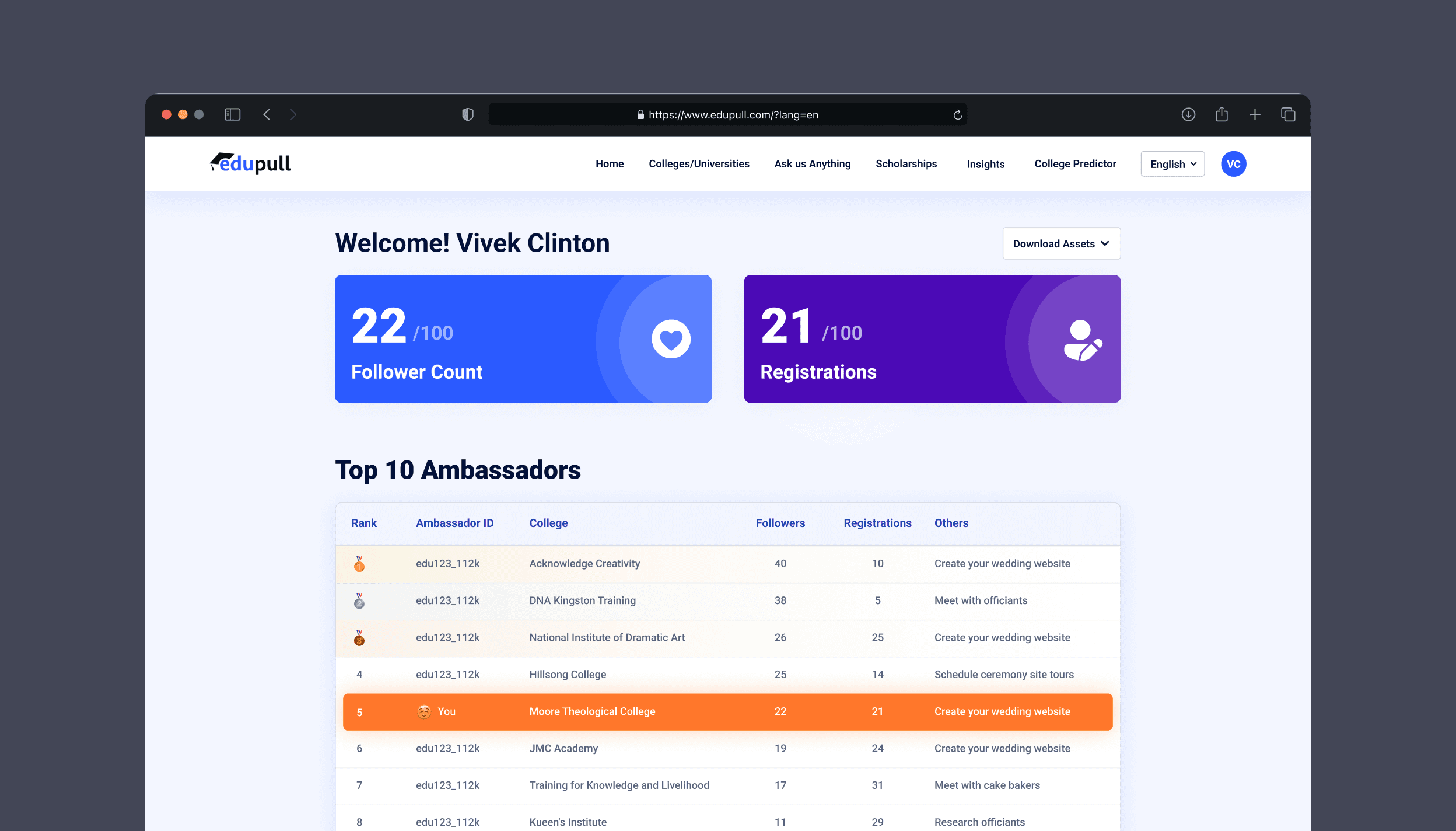The width and height of the screenshot is (1456, 831).
Task: Click the bronze medal rank icon
Action: (359, 638)
